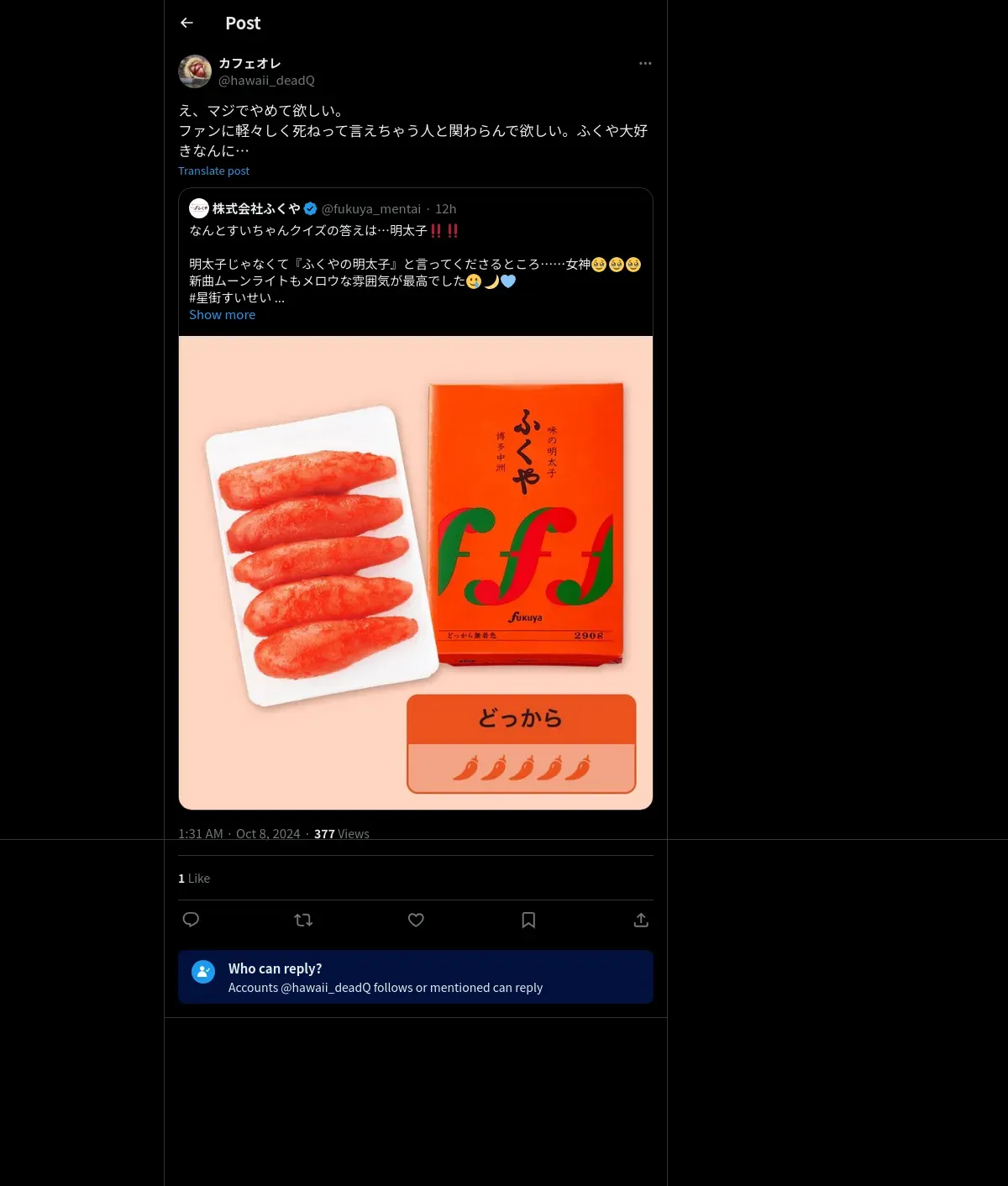The height and width of the screenshot is (1186, 1008).
Task: Toggle bookmark for this post
Action: pos(528,920)
